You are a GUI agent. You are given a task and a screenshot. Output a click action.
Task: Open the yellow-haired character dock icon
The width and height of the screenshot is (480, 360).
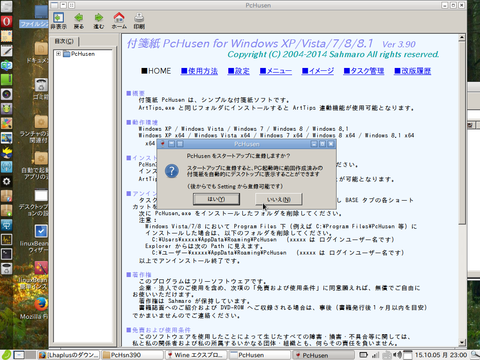point(6,152)
